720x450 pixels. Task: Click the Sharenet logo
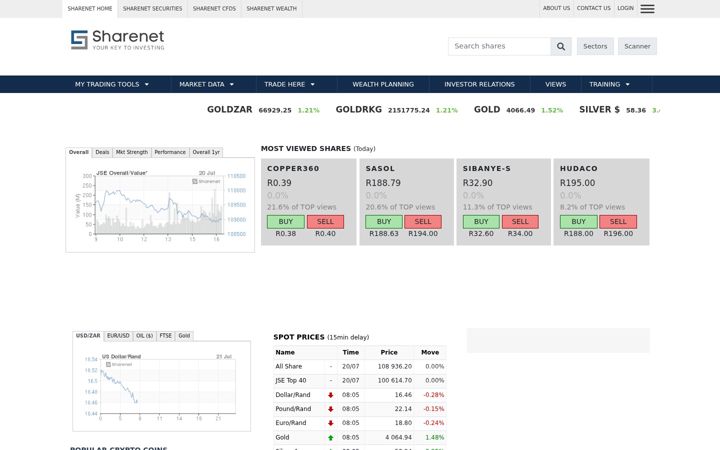tap(118, 40)
